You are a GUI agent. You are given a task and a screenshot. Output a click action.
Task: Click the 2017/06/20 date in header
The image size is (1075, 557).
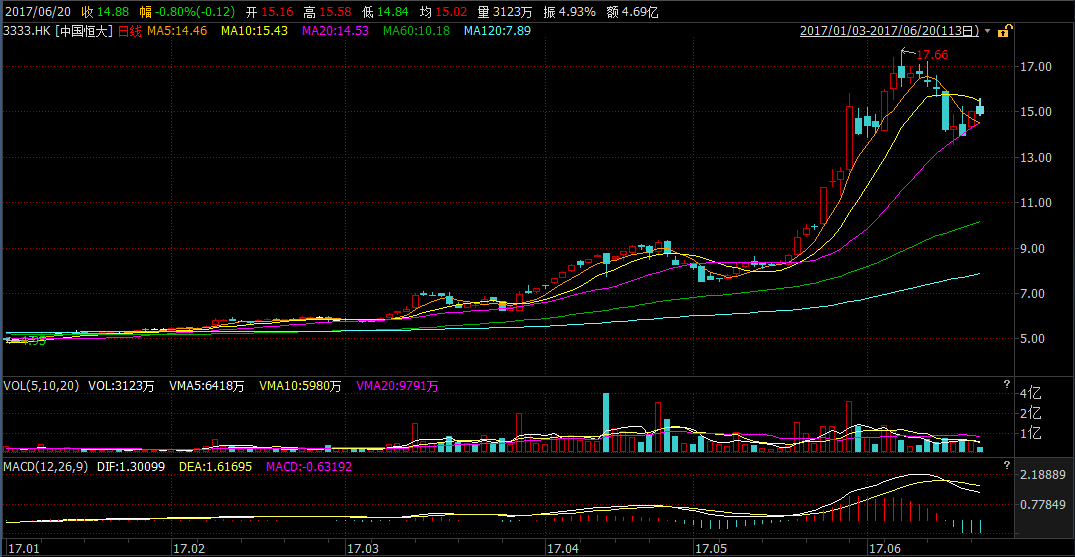36,12
